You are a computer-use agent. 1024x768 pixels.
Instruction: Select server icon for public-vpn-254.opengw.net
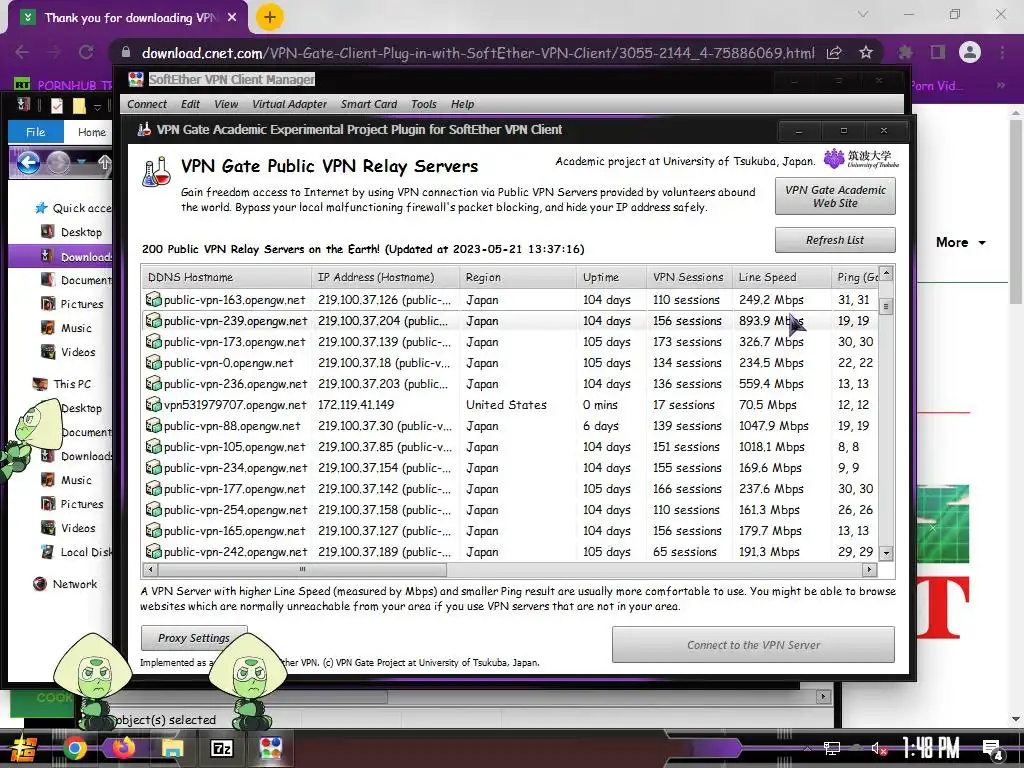[x=153, y=509]
